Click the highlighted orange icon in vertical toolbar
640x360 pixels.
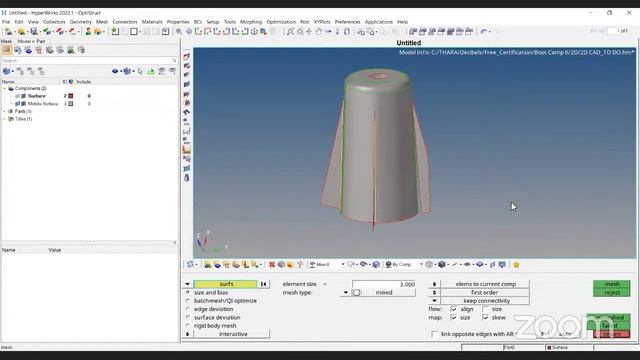187,150
